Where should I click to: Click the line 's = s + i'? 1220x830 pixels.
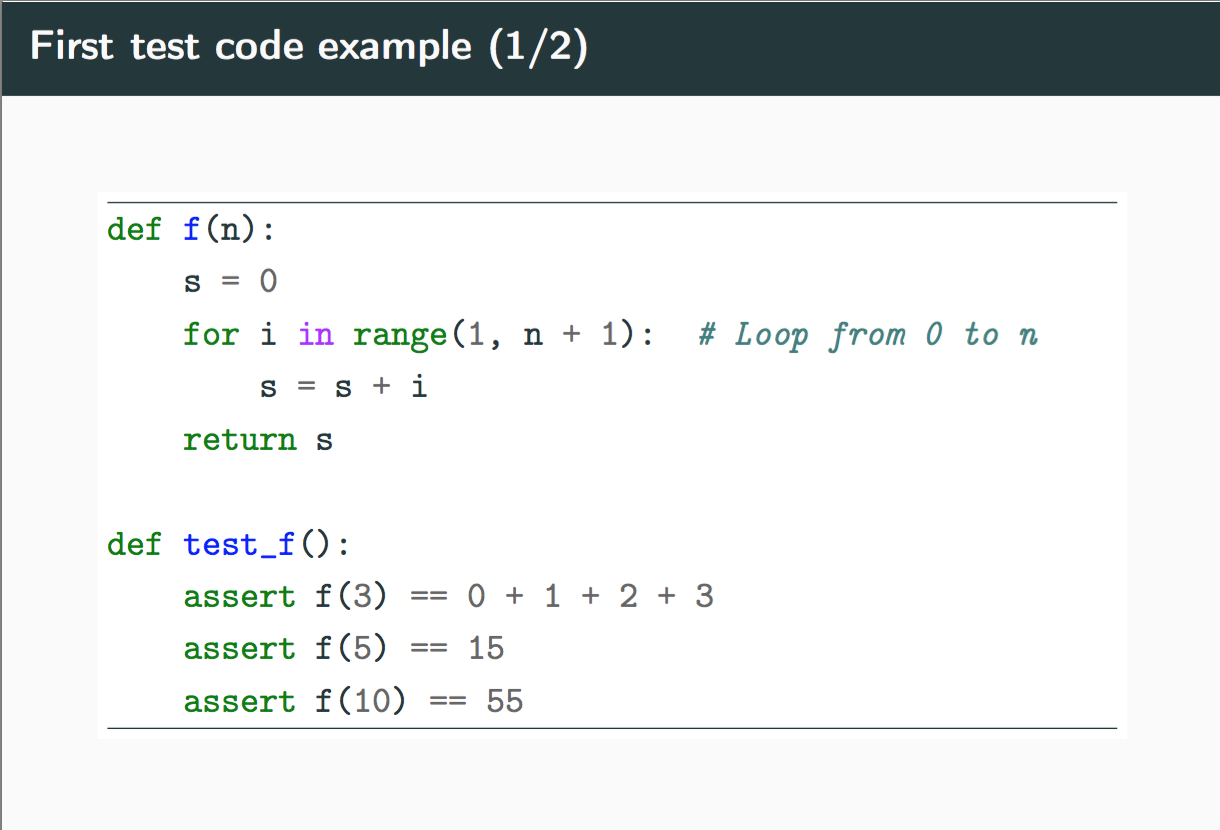coord(343,388)
